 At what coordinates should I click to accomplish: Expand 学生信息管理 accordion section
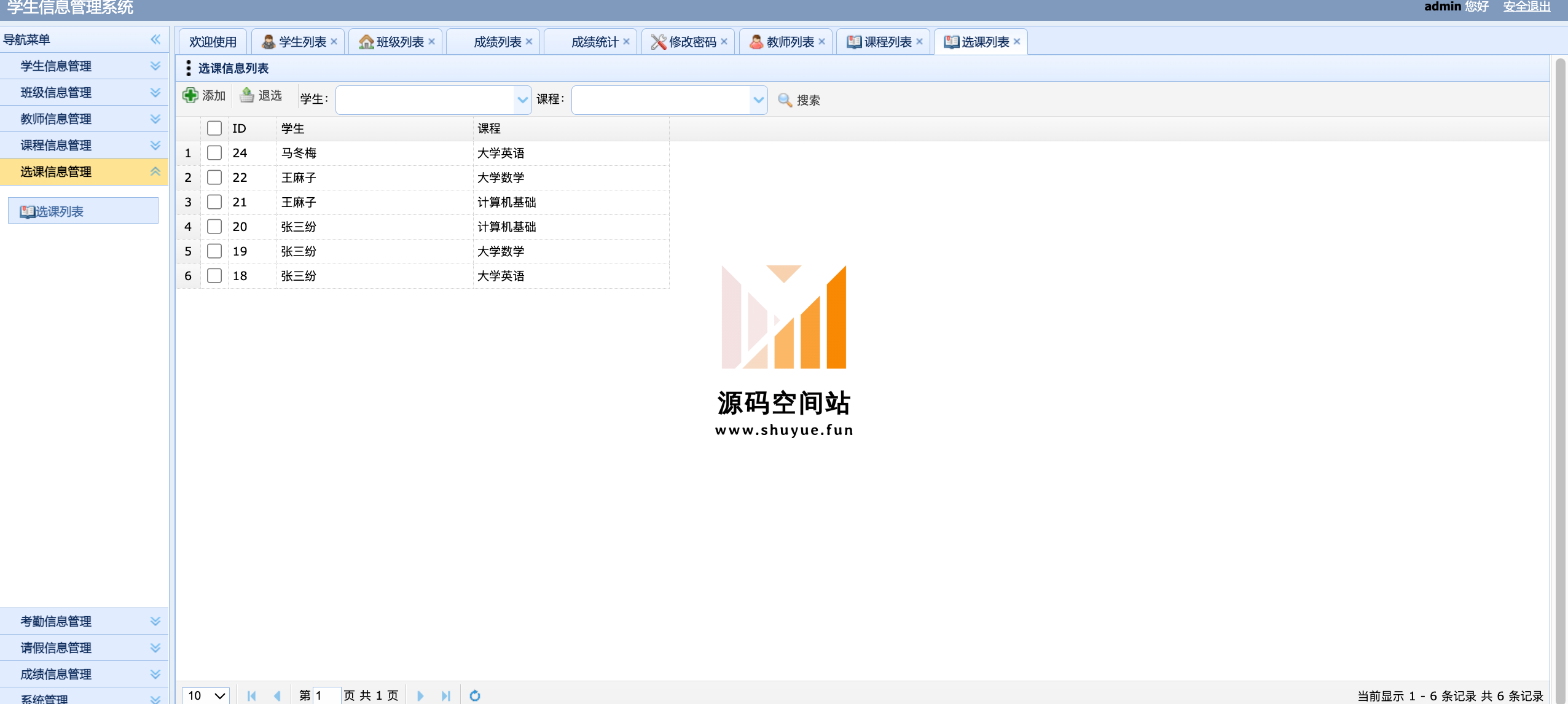click(84, 66)
